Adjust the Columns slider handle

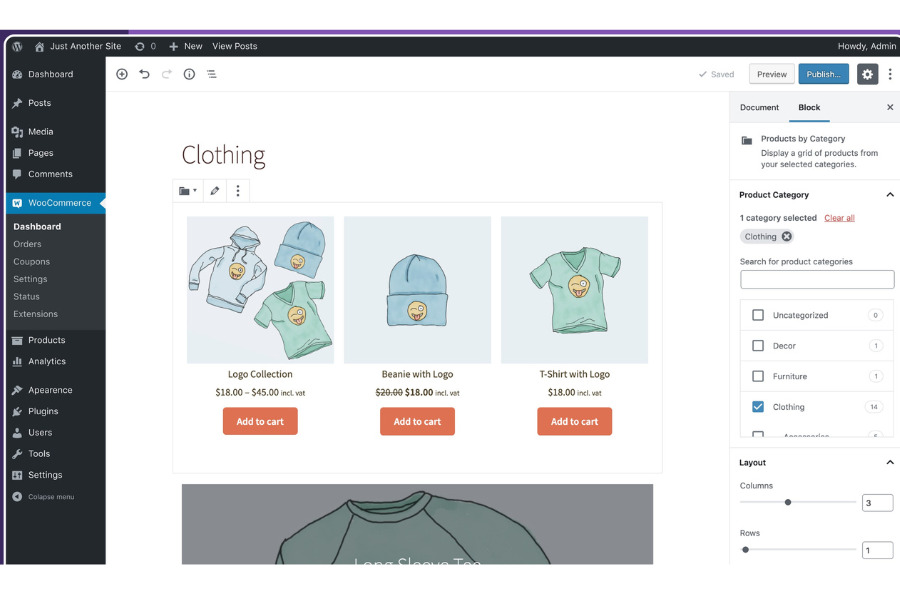point(788,502)
